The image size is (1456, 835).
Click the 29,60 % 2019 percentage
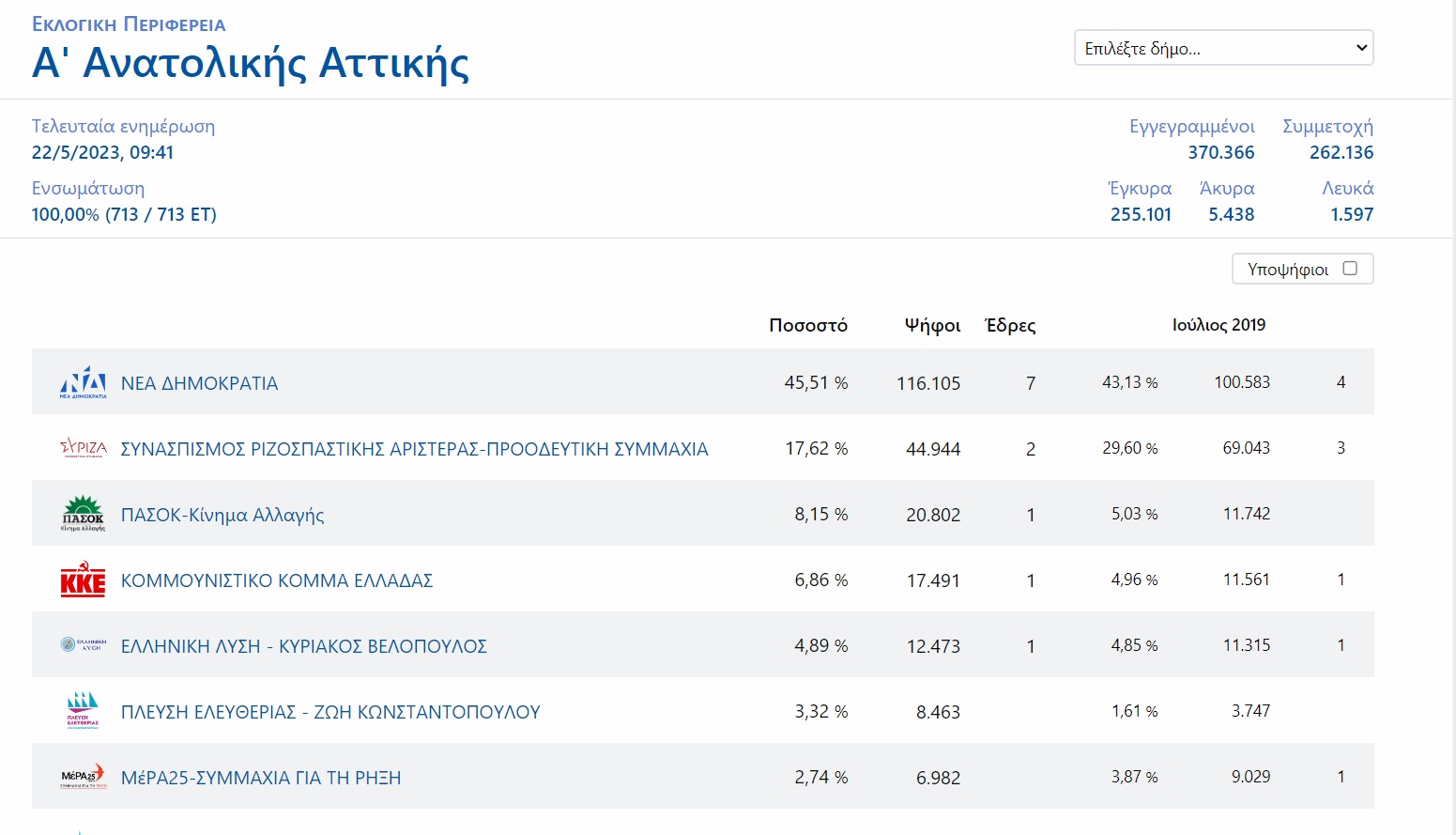tap(1130, 448)
